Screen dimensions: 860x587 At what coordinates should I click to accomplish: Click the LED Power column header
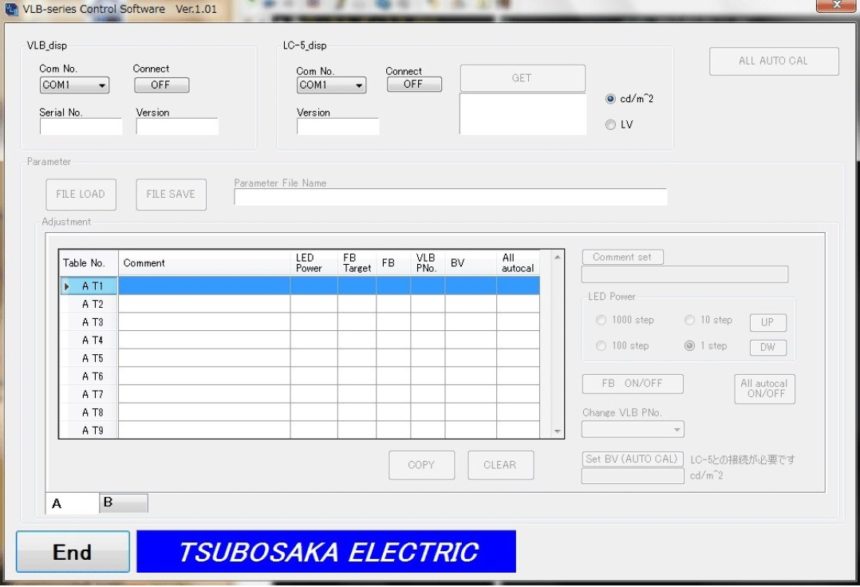click(x=314, y=263)
